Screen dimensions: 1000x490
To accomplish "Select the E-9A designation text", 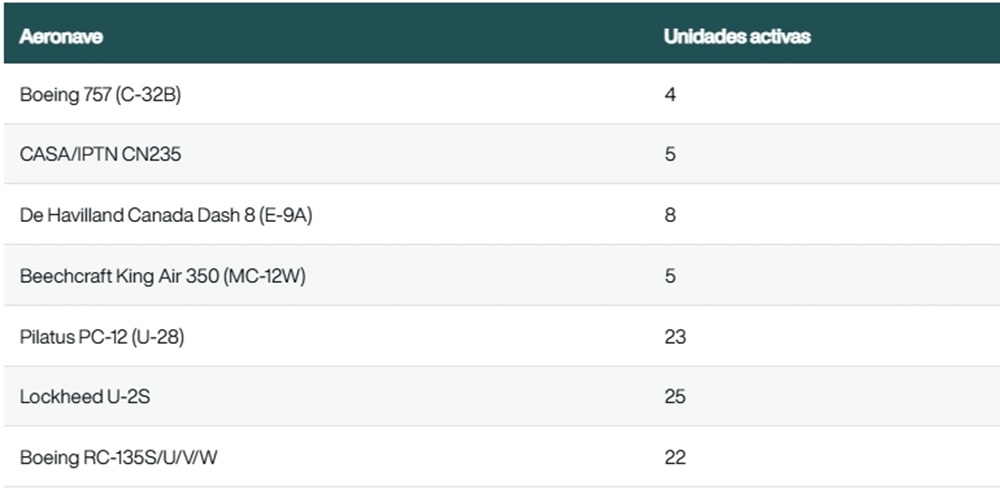I will pyautogui.click(x=286, y=215).
